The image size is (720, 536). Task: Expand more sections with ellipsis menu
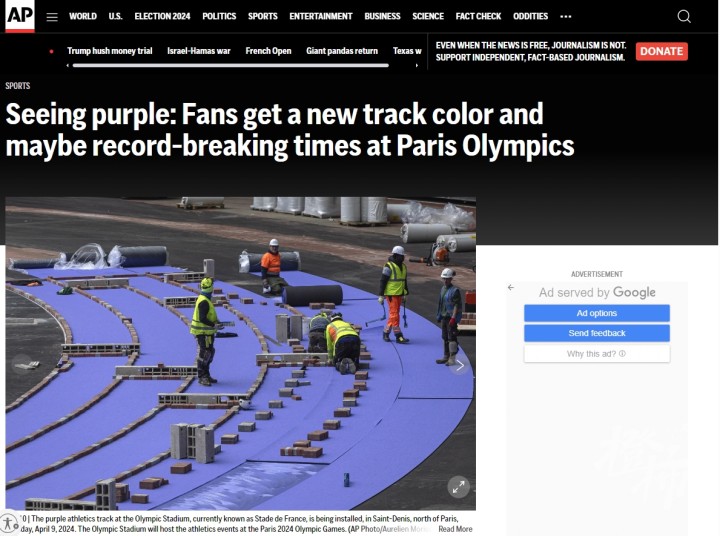point(566,17)
